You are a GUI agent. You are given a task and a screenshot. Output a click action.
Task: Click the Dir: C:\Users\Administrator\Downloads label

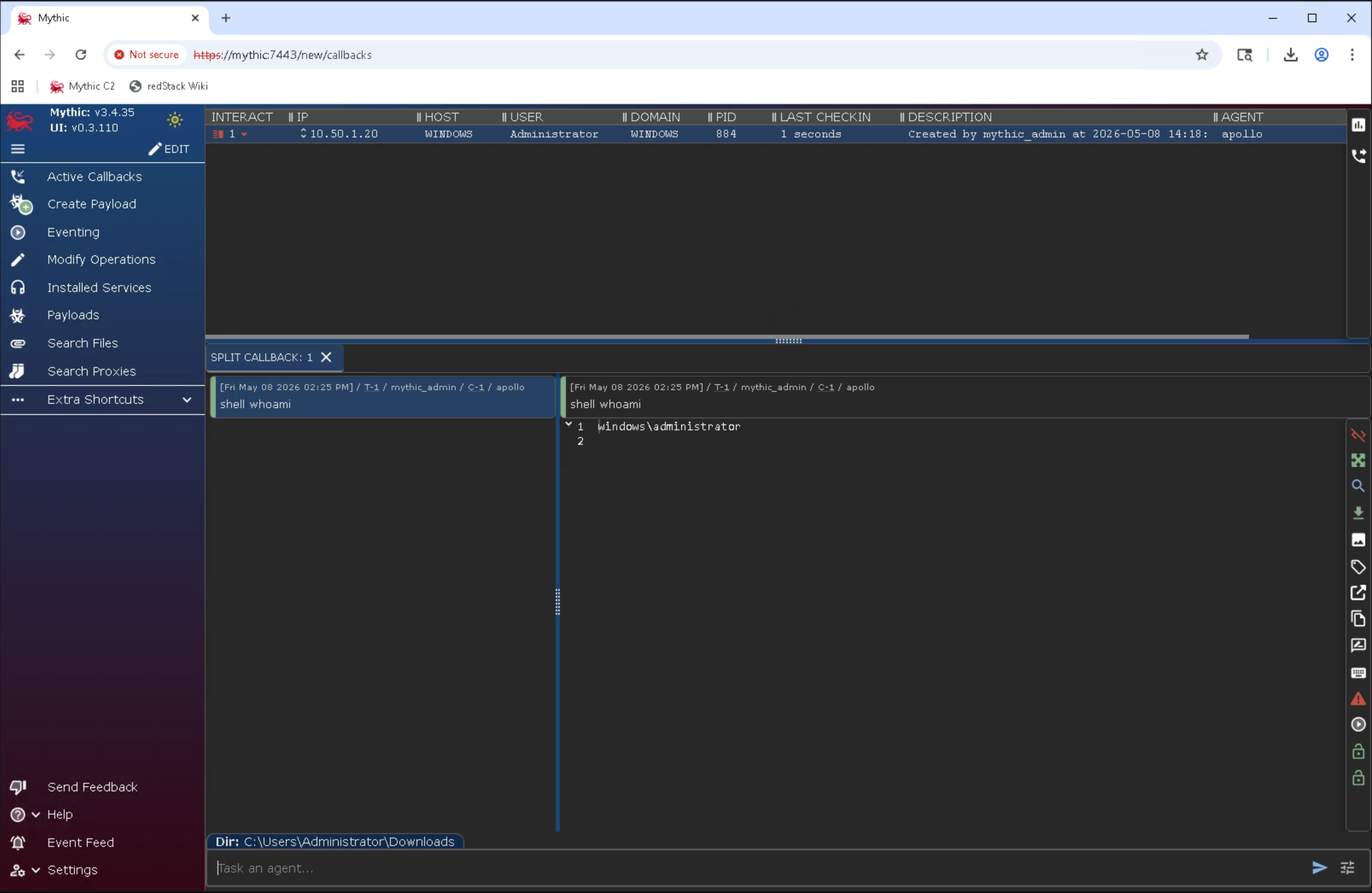(335, 842)
